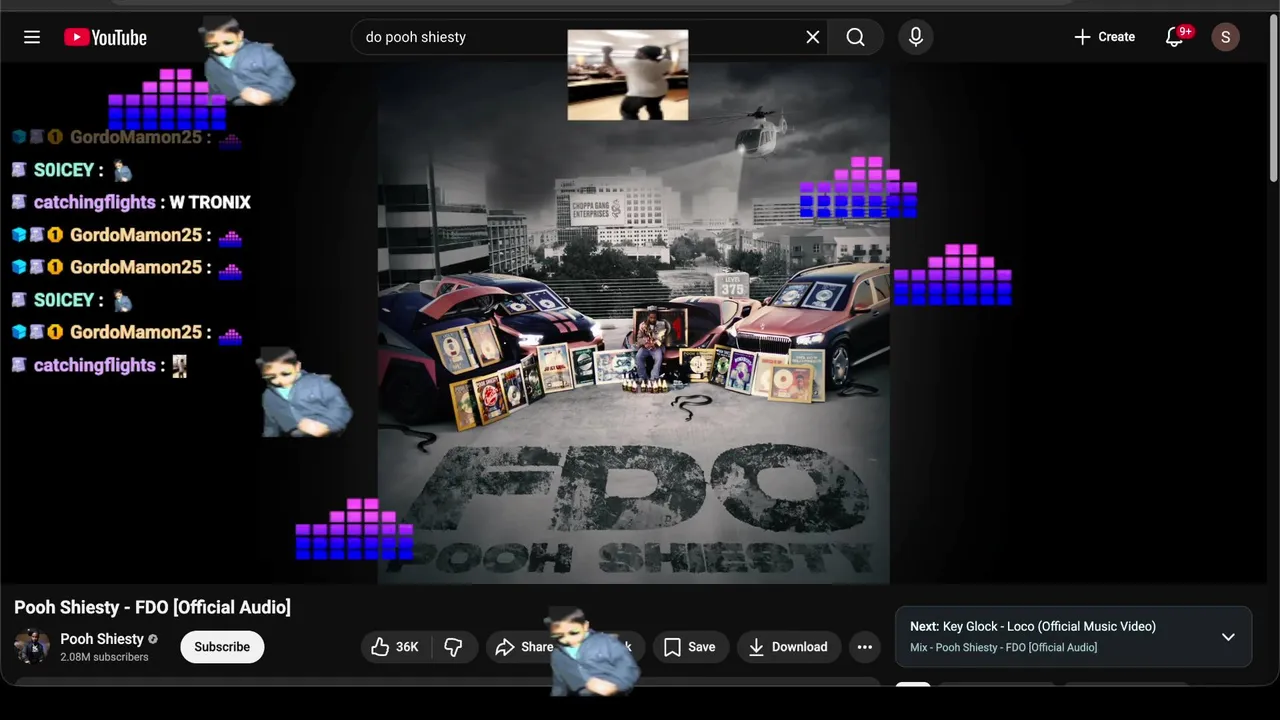The image size is (1280, 720).
Task: Click 'Mix - Pooh Shiesty - FDO' playlist label
Action: pyautogui.click(x=1003, y=648)
